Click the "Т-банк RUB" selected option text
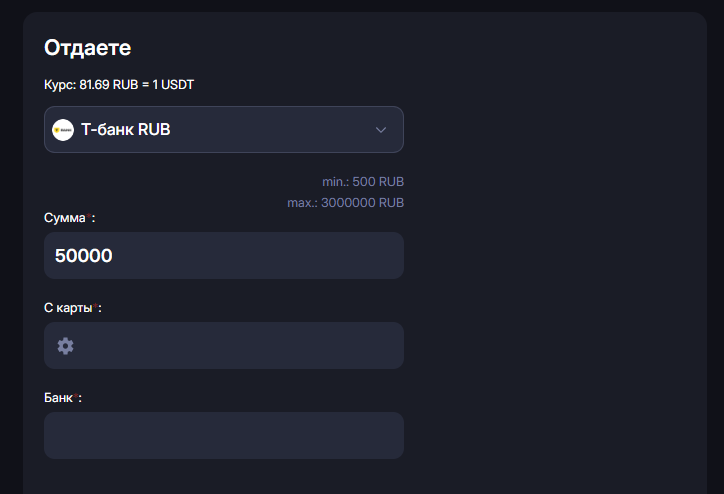The height and width of the screenshot is (494, 724). [126, 130]
